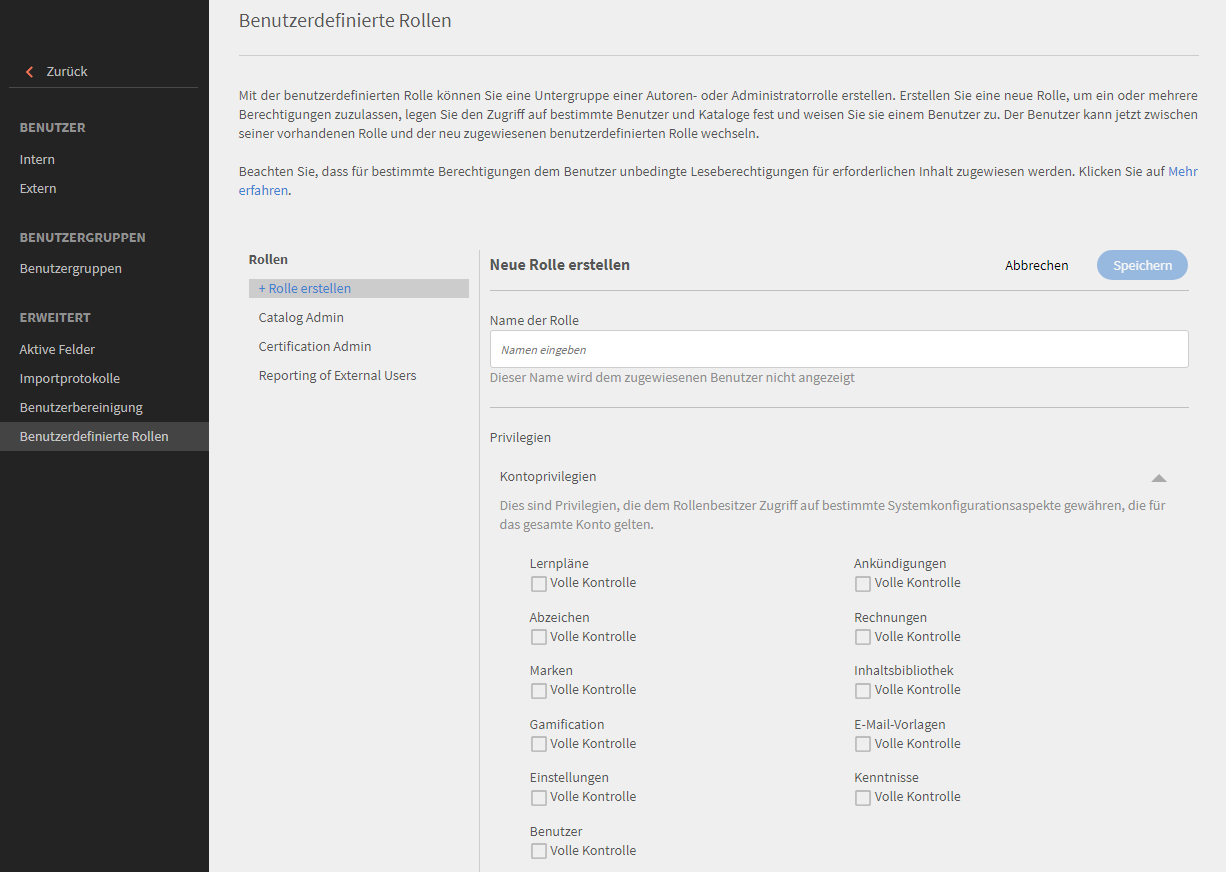Navigate to Importprotokolle in sidebar
Image resolution: width=1226 pixels, height=872 pixels.
(x=70, y=379)
